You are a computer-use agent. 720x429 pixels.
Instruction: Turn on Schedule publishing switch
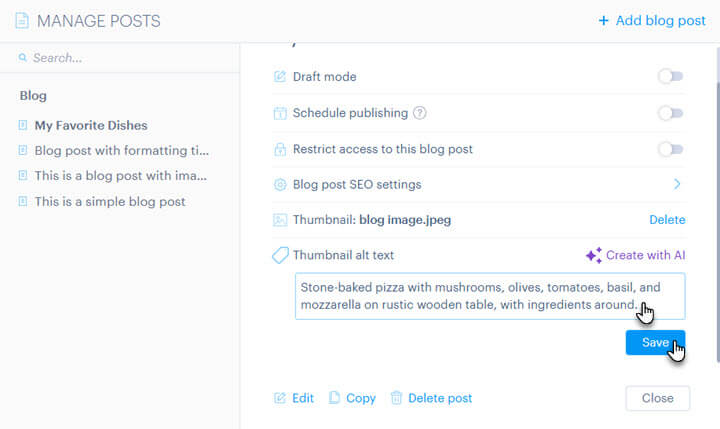[671, 113]
